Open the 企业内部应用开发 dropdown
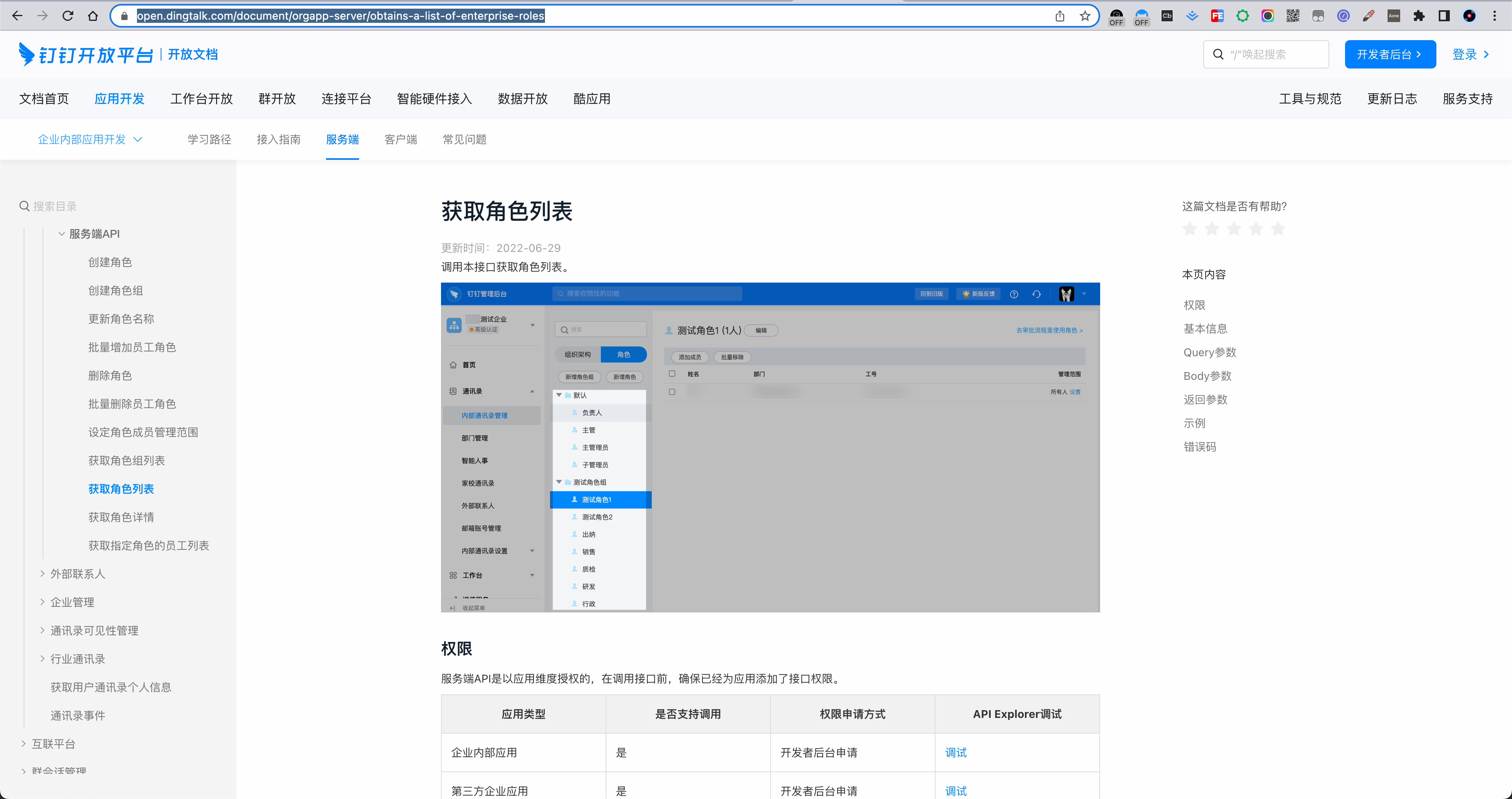Screen dimensions: 1512x799 [90, 140]
